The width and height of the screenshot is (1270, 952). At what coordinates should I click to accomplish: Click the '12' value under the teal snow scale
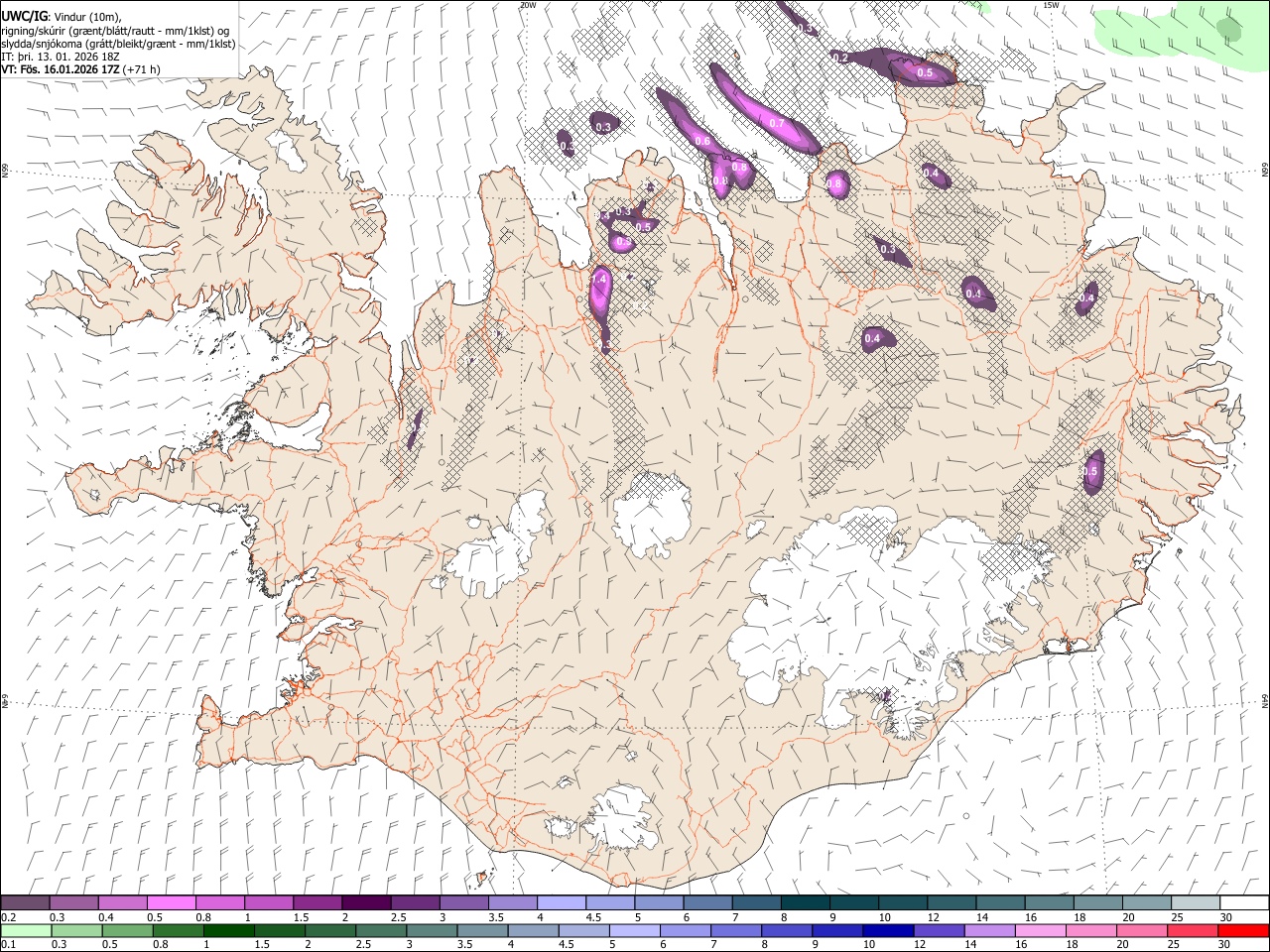click(x=933, y=917)
